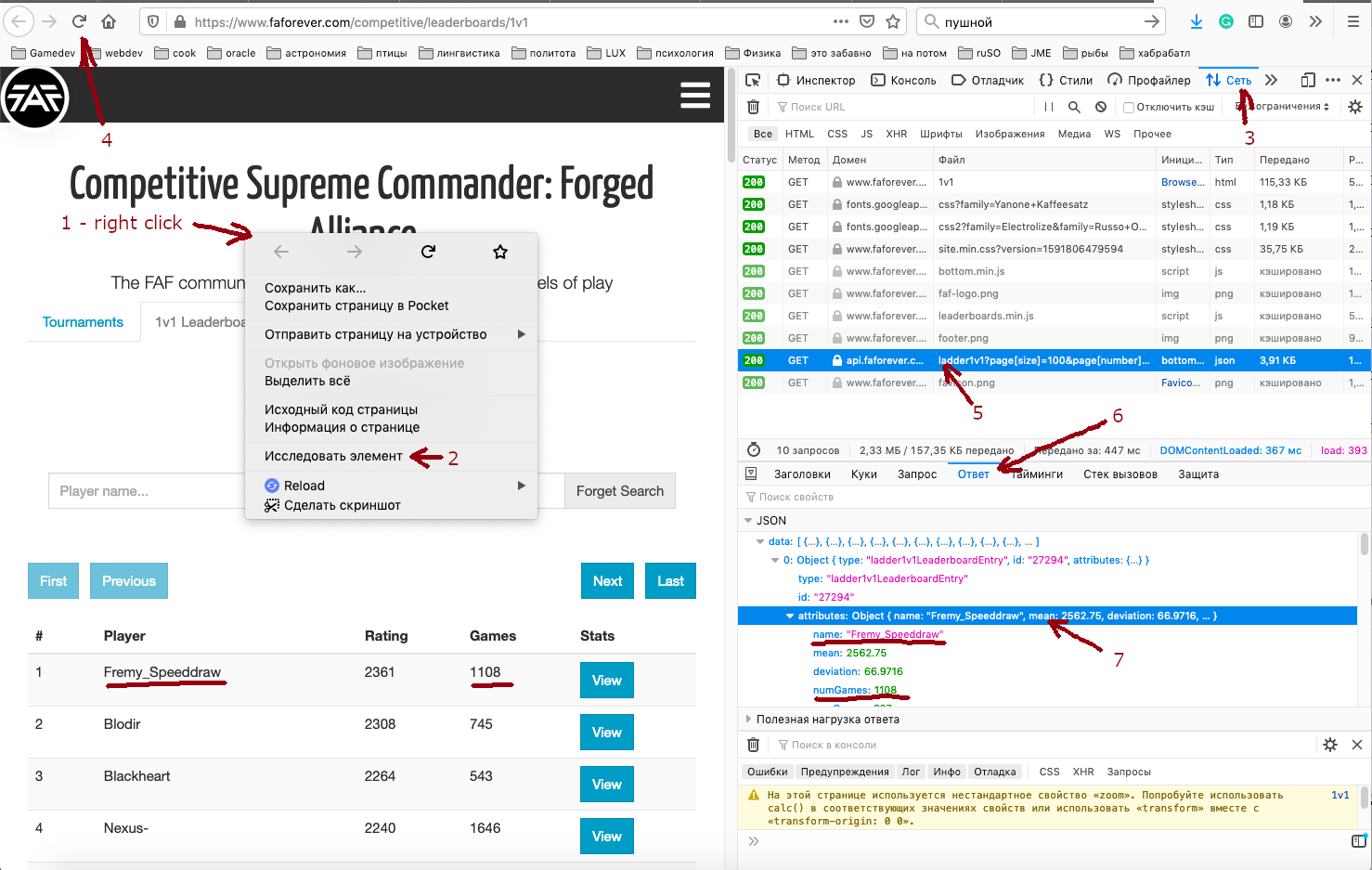This screenshot has width=1372, height=870.
Task: Click the Pocket save icon in URL bar
Action: click(x=867, y=21)
